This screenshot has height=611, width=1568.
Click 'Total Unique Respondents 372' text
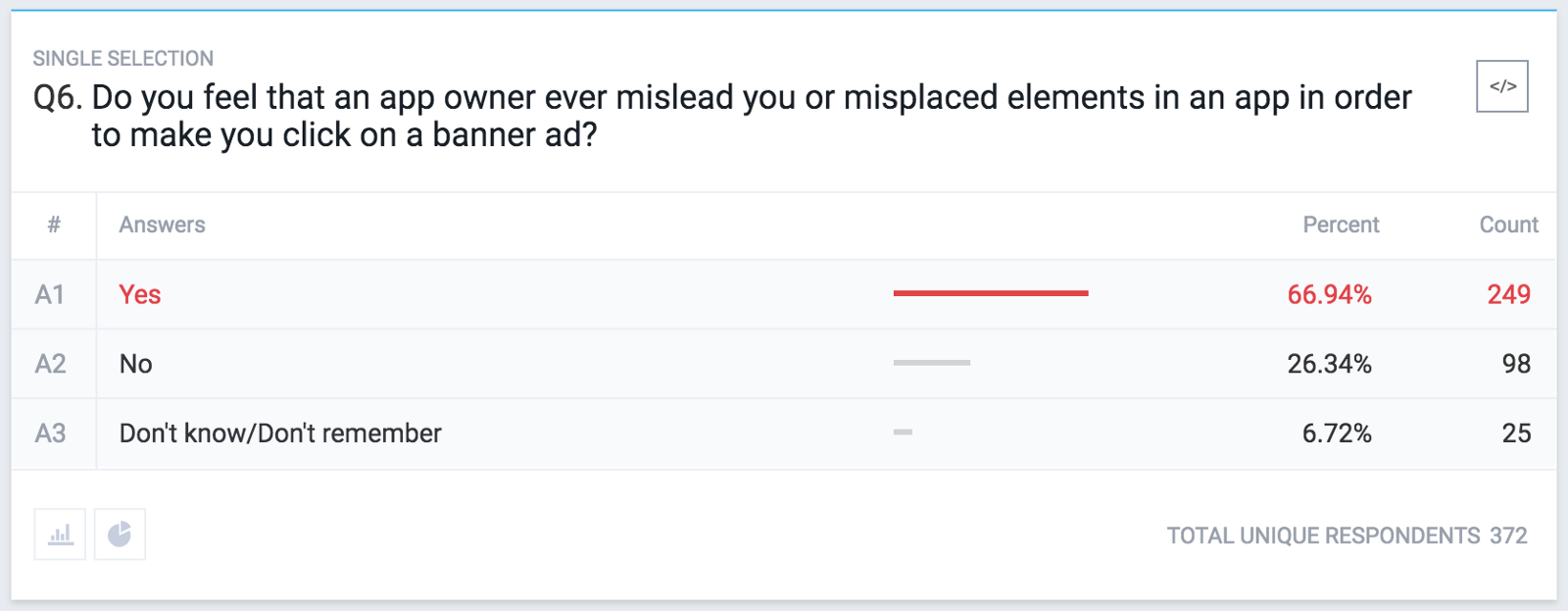(x=1347, y=535)
